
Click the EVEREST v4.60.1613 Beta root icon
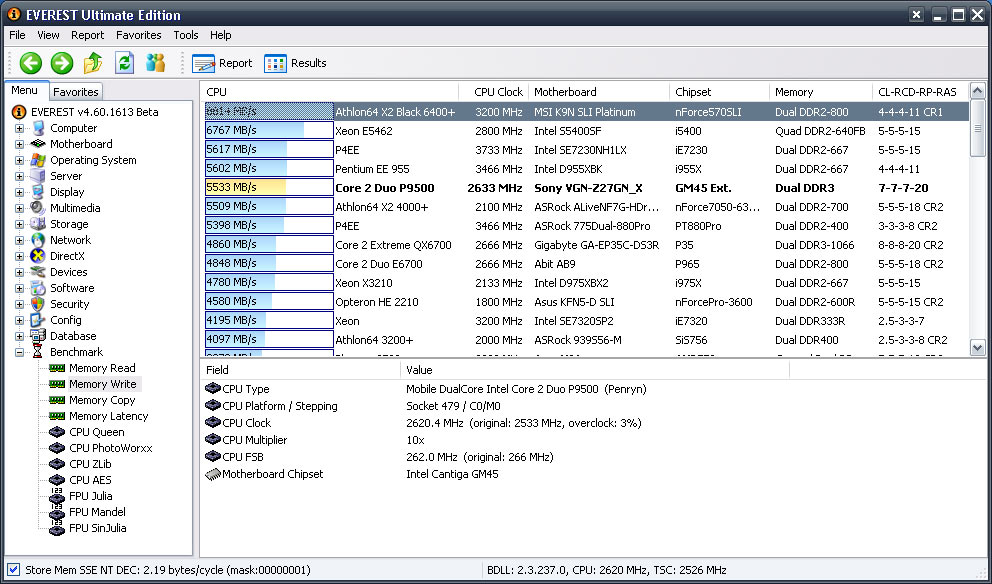click(x=19, y=112)
